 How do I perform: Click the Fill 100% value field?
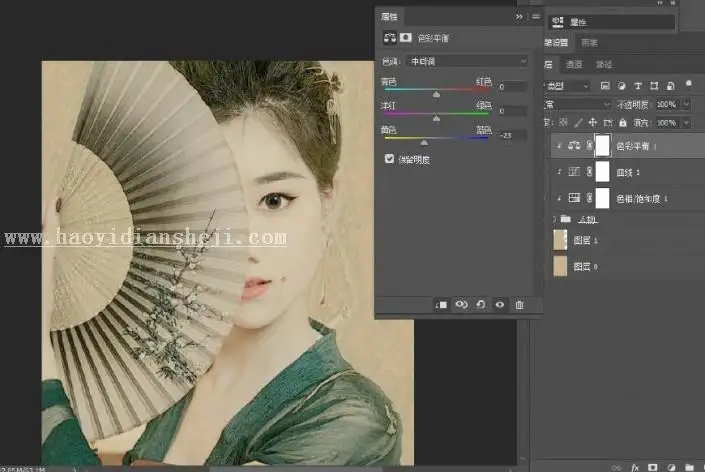coord(667,122)
